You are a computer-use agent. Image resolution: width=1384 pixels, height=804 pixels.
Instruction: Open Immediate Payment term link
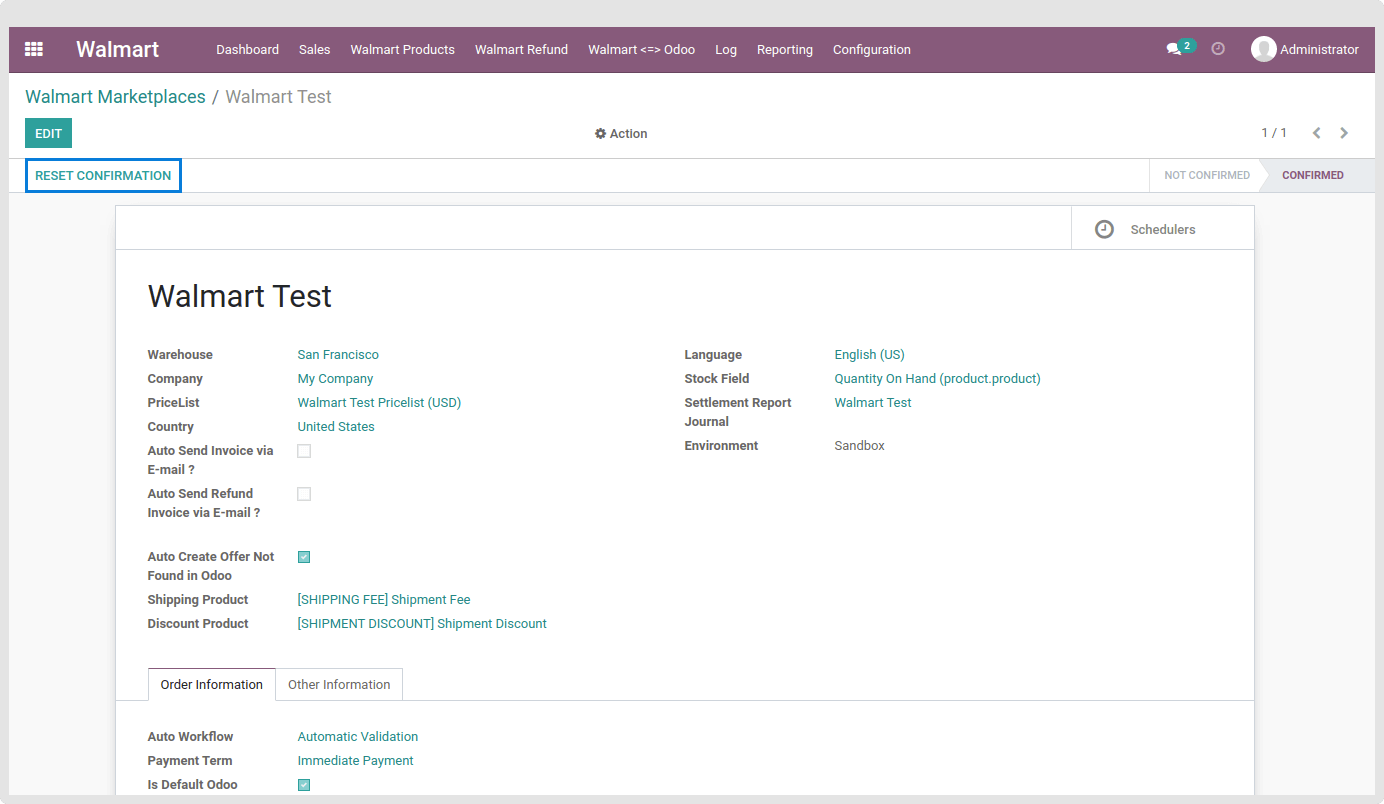point(355,761)
